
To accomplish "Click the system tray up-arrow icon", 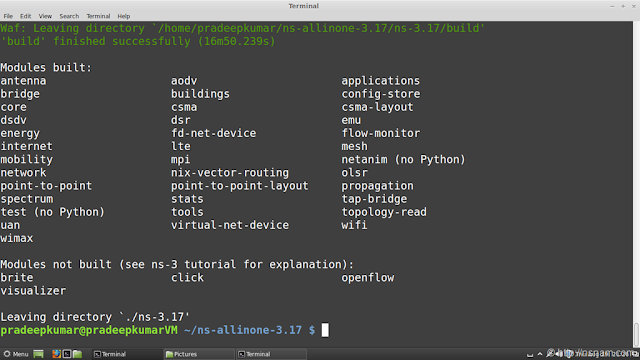I will click(540, 354).
